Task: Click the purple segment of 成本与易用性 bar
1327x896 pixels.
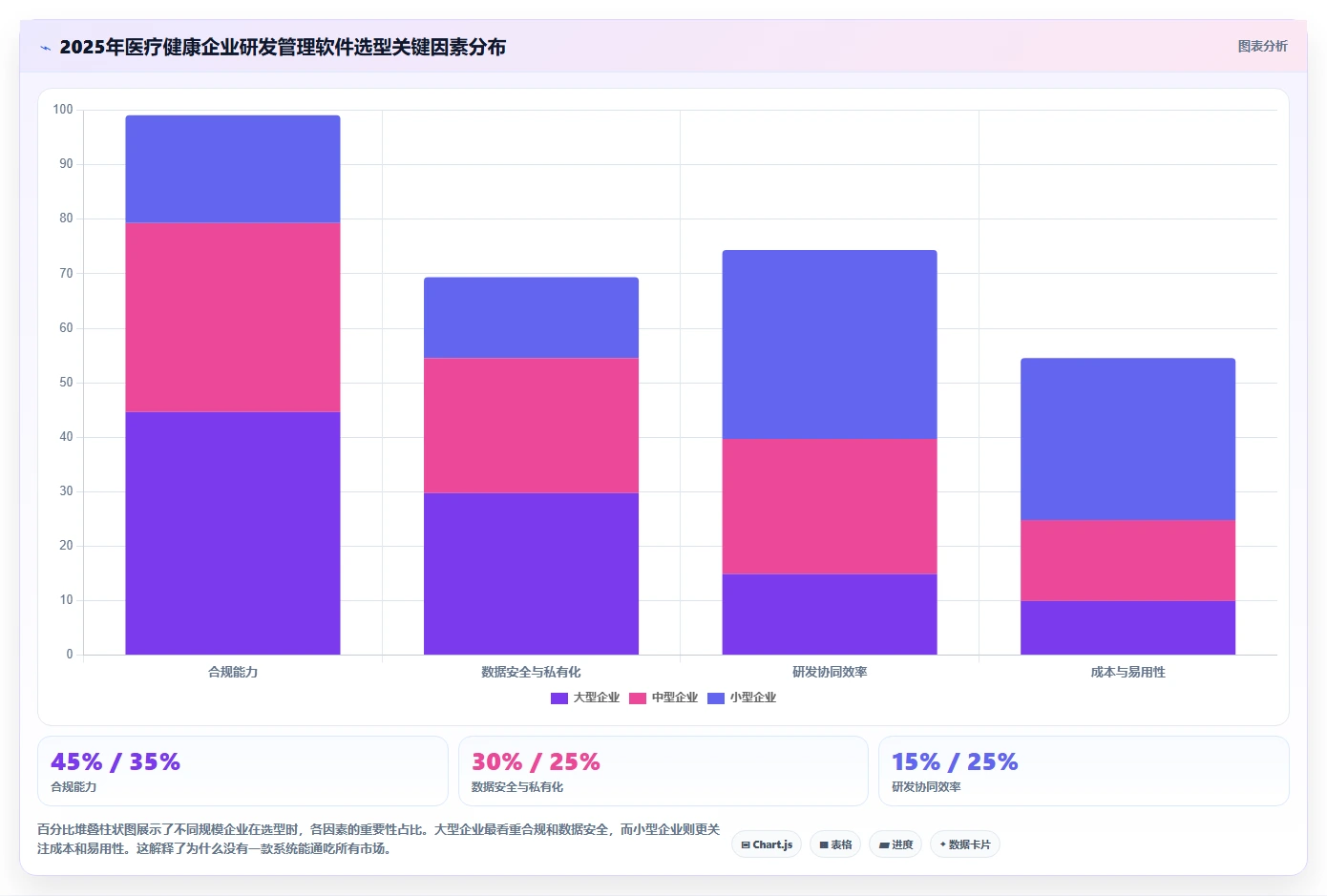Action: (x=1127, y=628)
